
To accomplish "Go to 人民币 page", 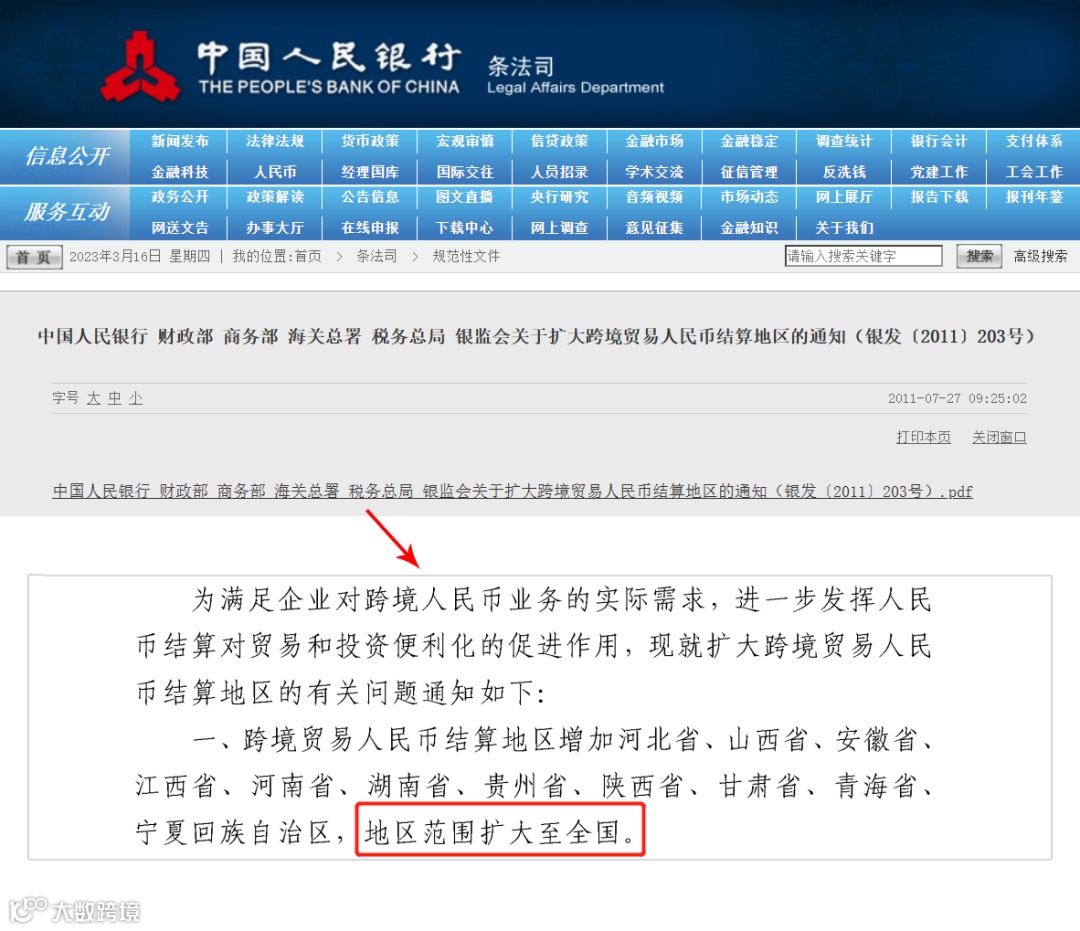I will tap(275, 171).
